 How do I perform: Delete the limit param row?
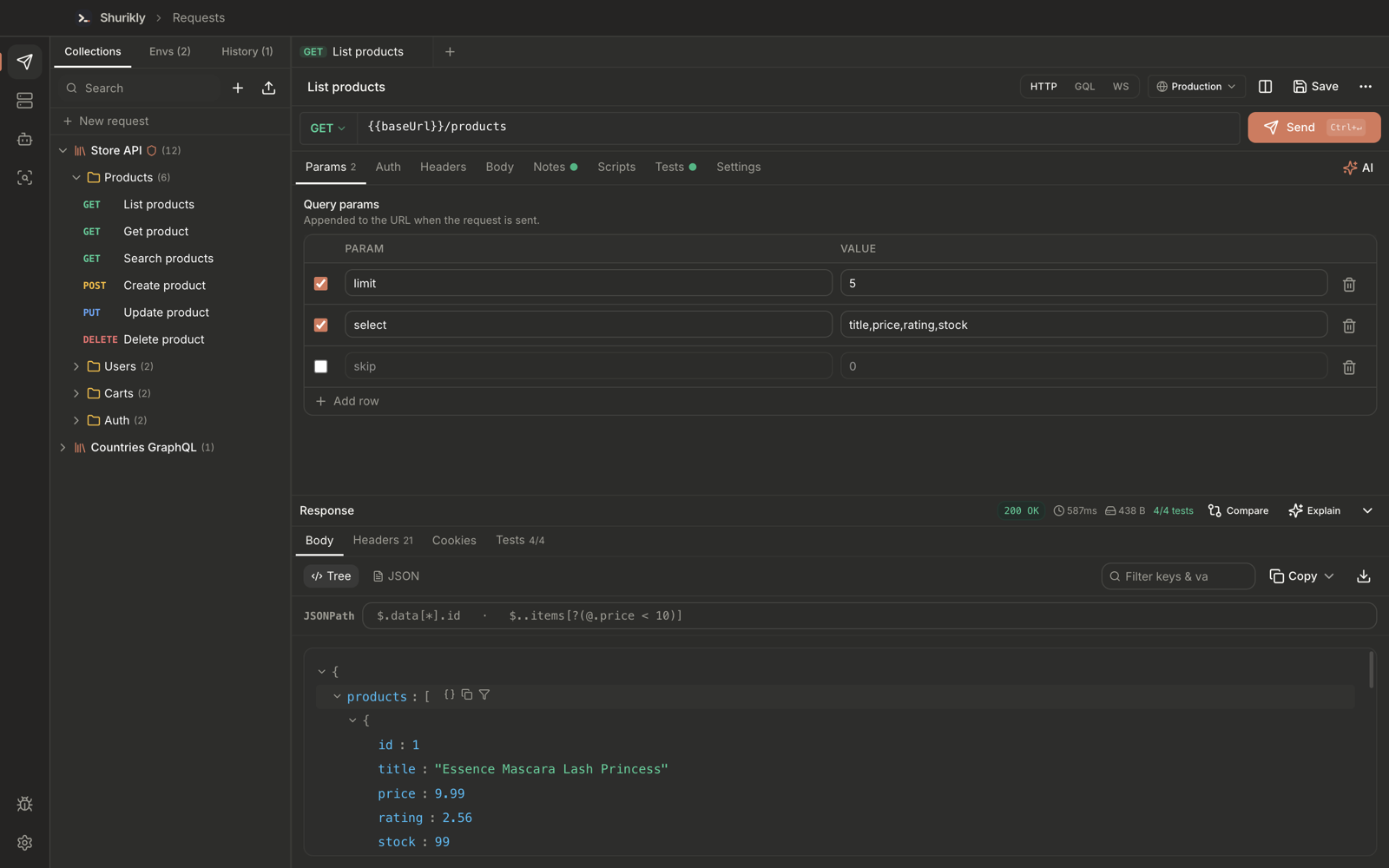1349,284
